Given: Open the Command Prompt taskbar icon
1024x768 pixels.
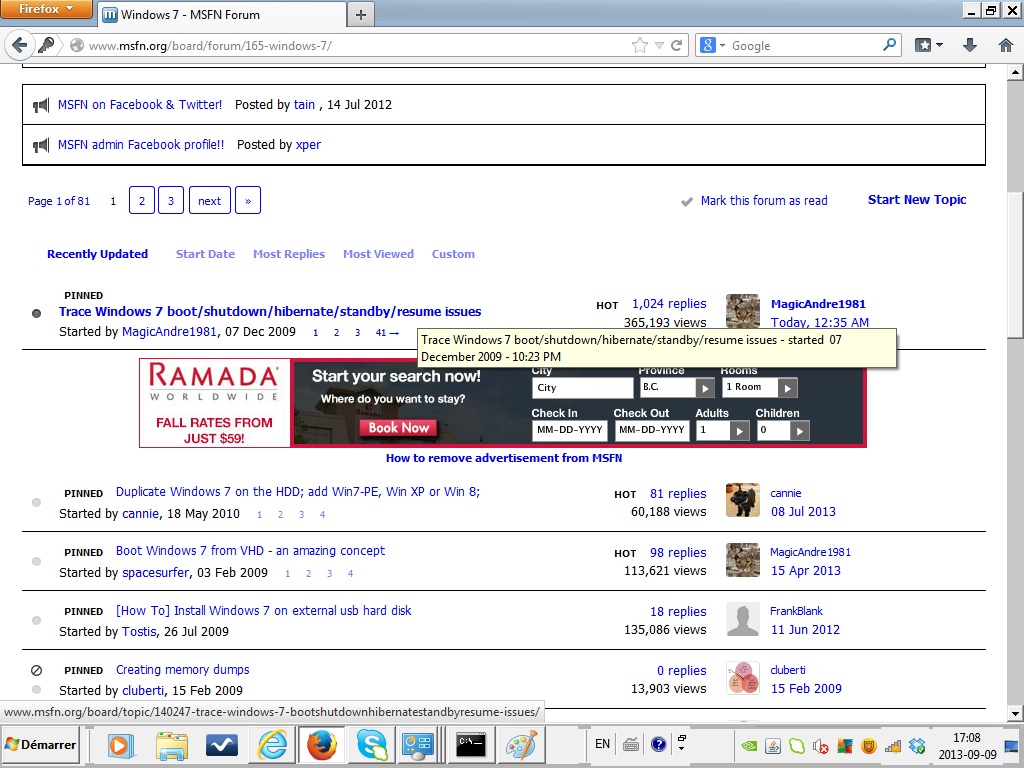Looking at the screenshot, I should [470, 745].
